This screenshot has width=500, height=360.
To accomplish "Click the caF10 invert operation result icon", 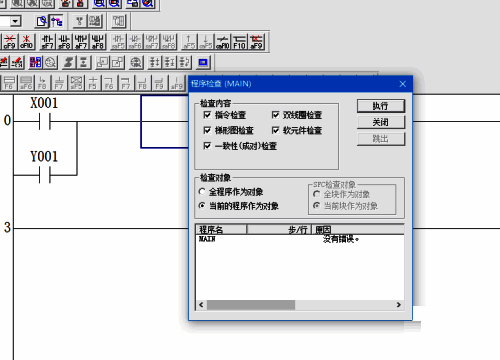I will click(x=223, y=42).
